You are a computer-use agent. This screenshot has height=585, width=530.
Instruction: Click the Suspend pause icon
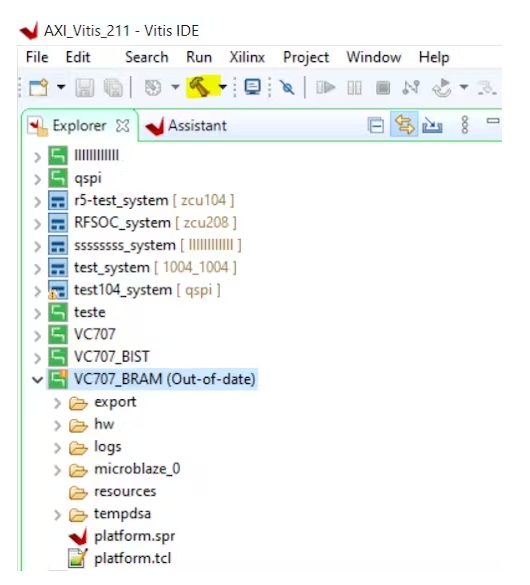coord(354,88)
